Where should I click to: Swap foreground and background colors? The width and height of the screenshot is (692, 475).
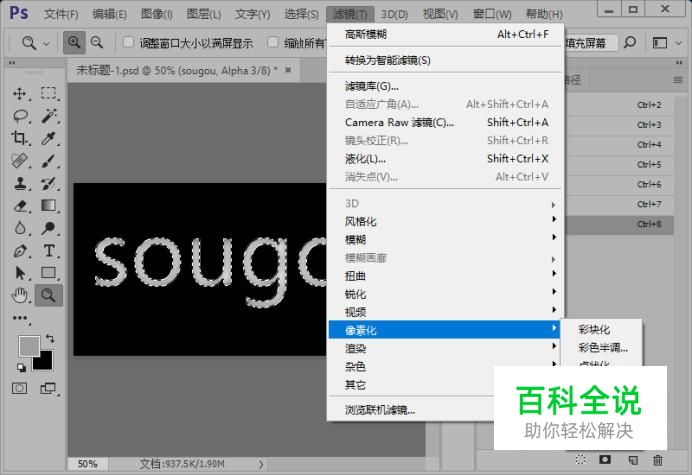pos(50,339)
